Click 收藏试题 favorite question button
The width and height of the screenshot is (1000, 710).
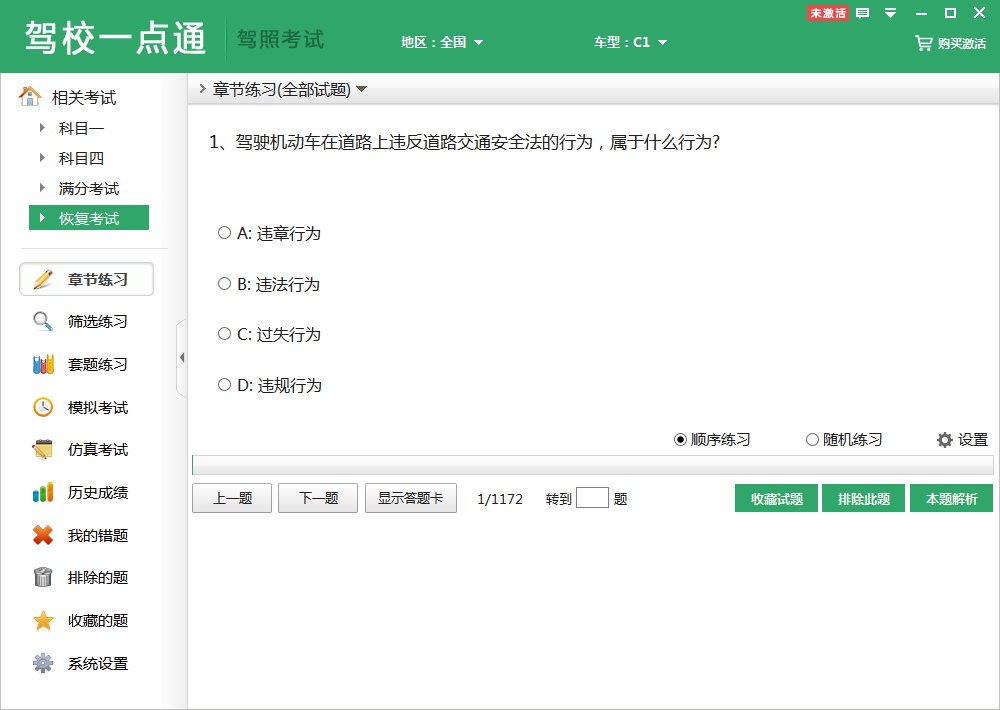(x=776, y=497)
